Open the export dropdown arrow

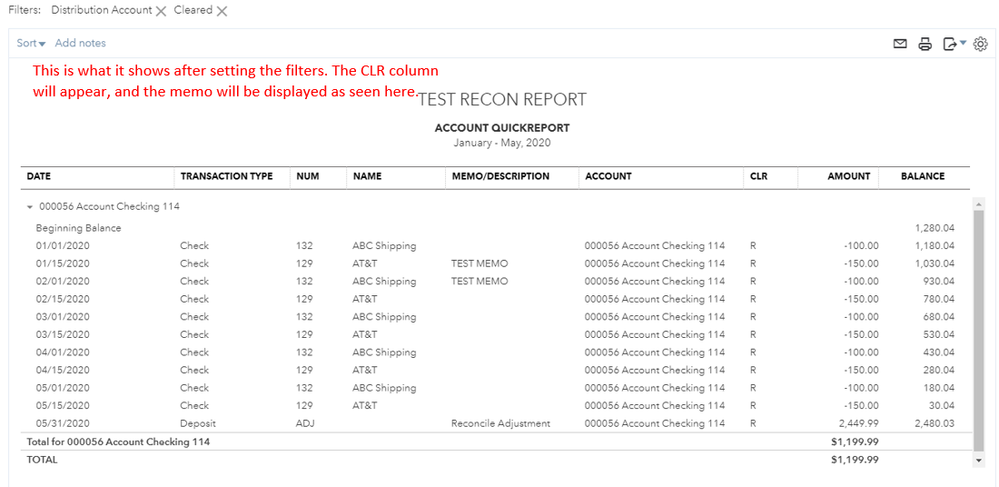tap(962, 44)
